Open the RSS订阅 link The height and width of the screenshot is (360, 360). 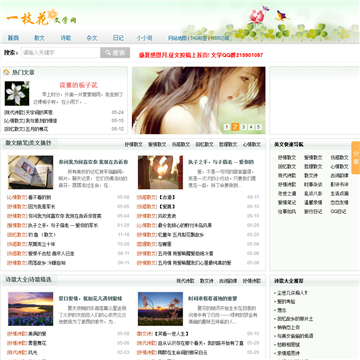click(219, 38)
